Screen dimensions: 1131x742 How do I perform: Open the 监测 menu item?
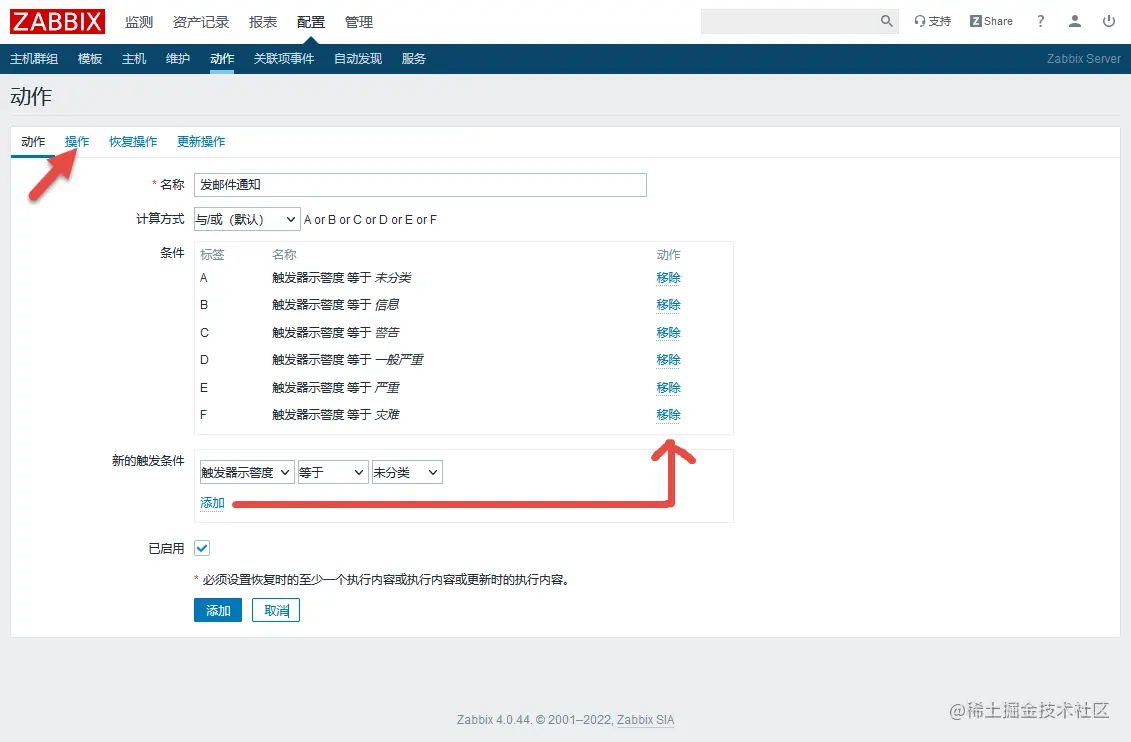pos(139,21)
